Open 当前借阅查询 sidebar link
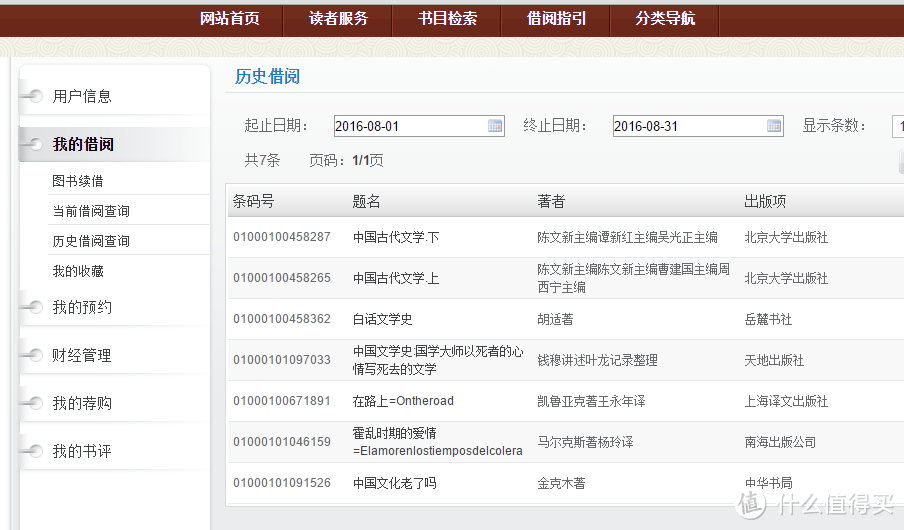904x530 pixels. (x=91, y=211)
